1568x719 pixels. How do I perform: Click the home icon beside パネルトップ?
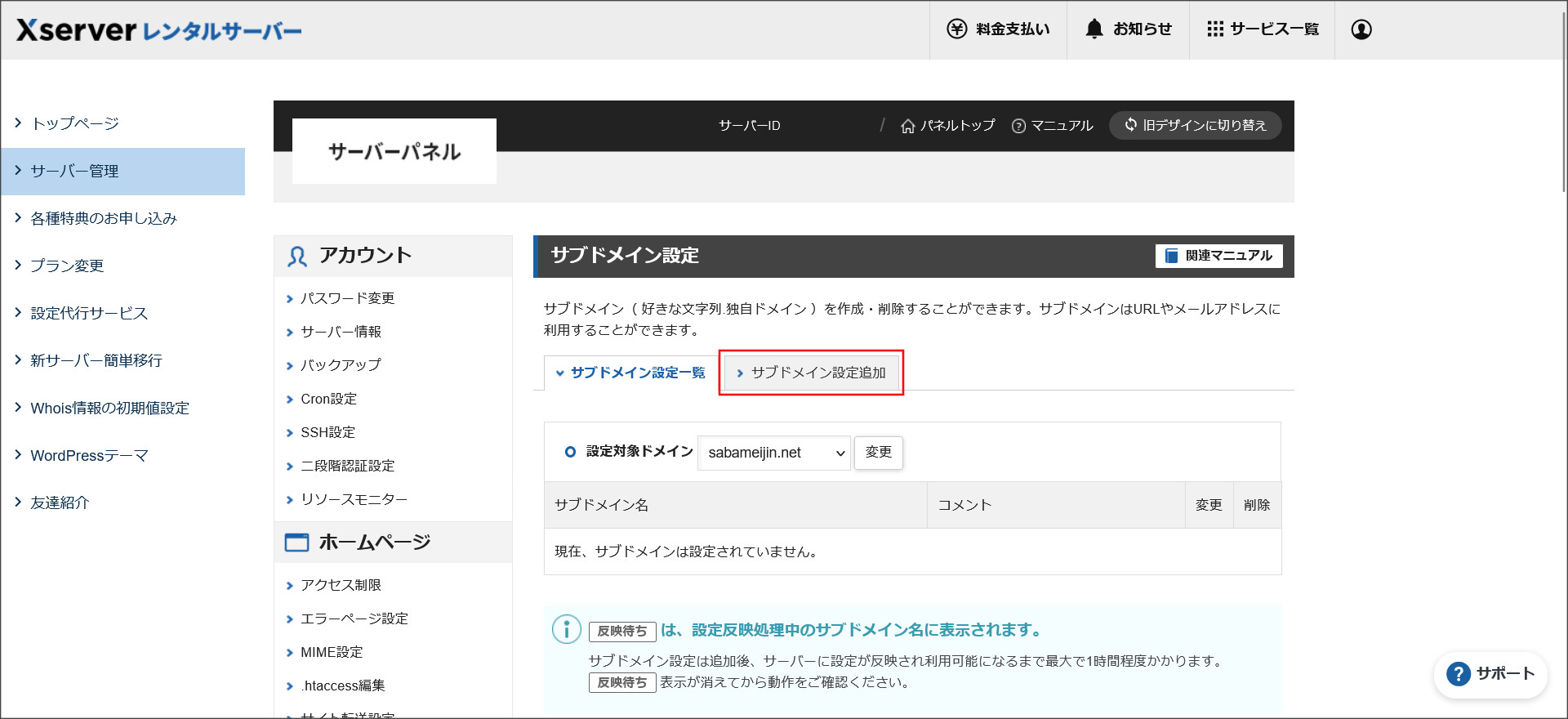coord(907,126)
